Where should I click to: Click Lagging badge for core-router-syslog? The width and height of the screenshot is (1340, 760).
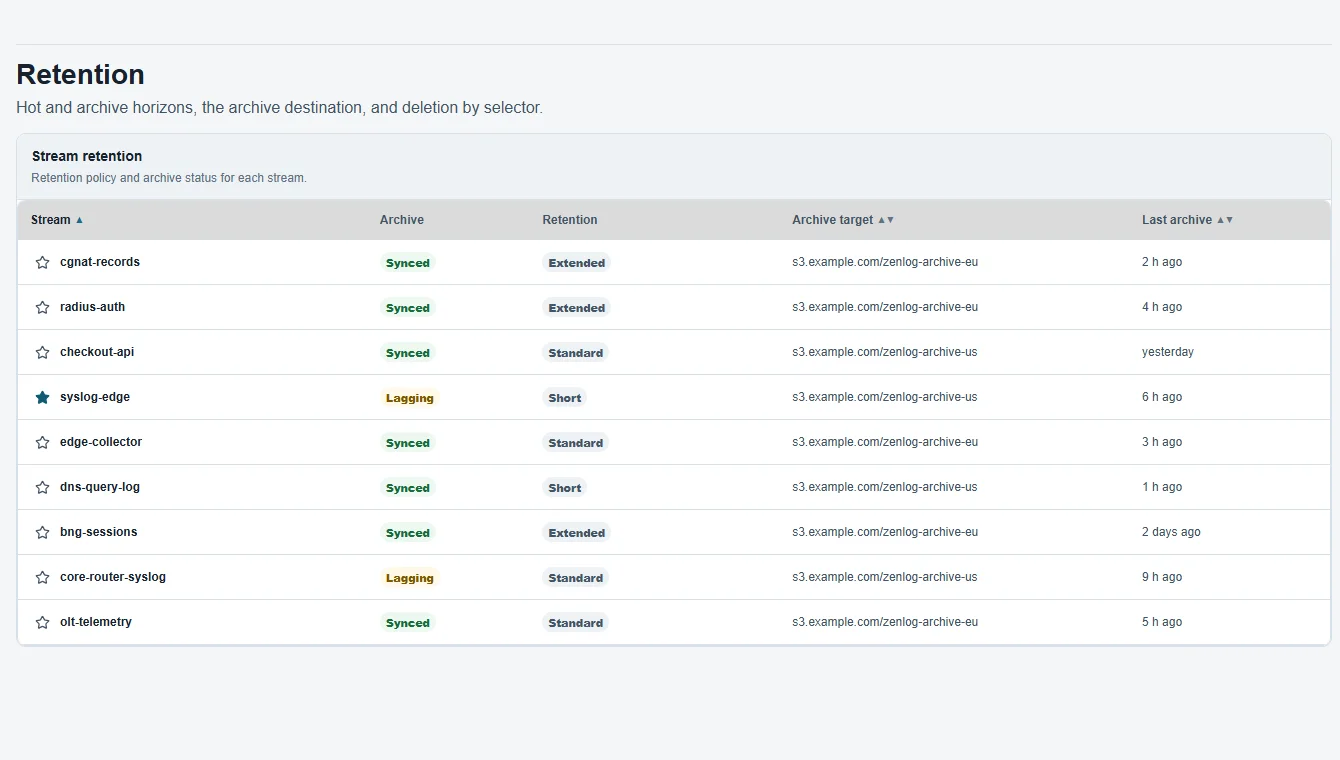(410, 578)
